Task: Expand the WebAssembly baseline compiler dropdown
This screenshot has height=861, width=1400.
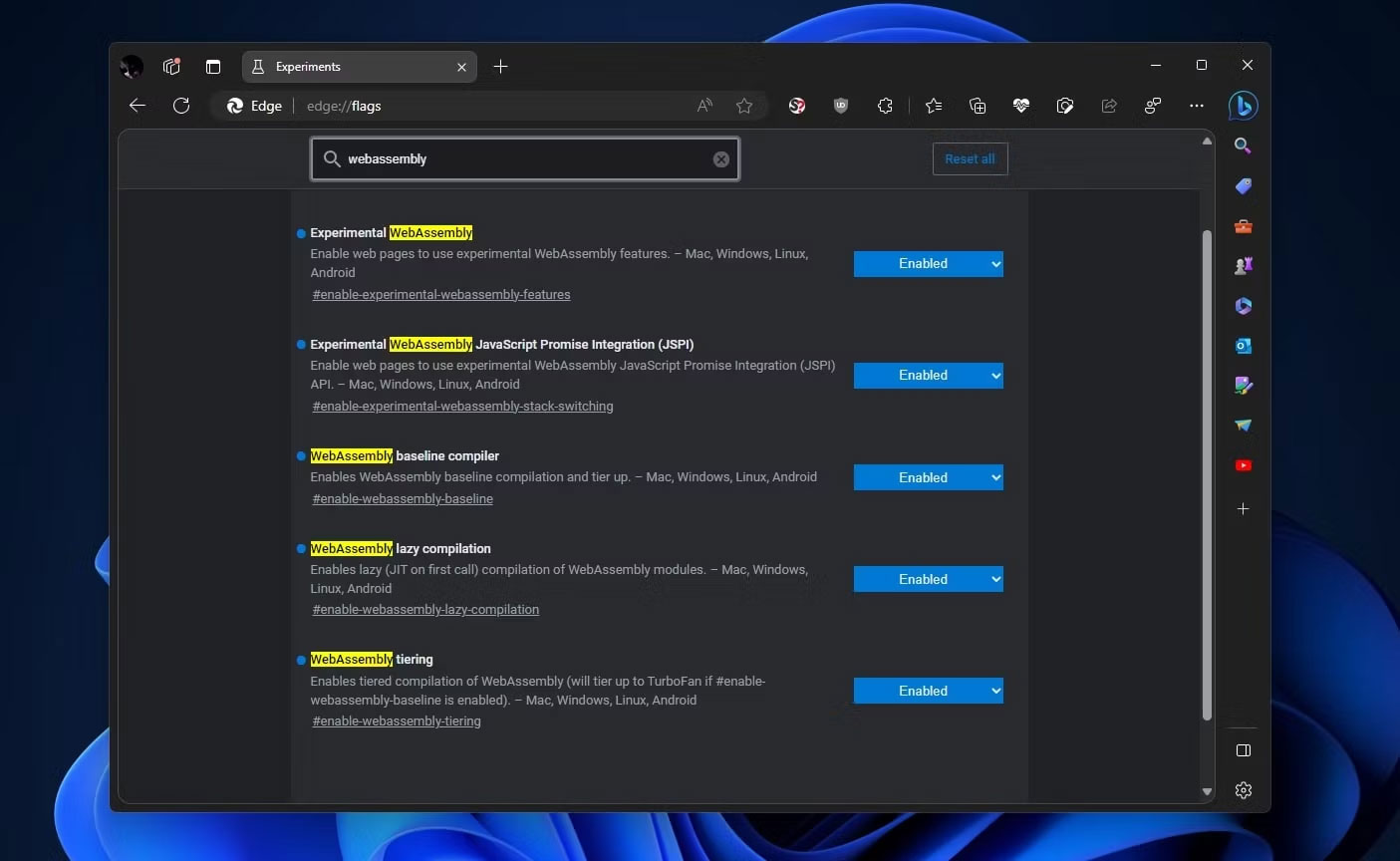Action: click(928, 477)
